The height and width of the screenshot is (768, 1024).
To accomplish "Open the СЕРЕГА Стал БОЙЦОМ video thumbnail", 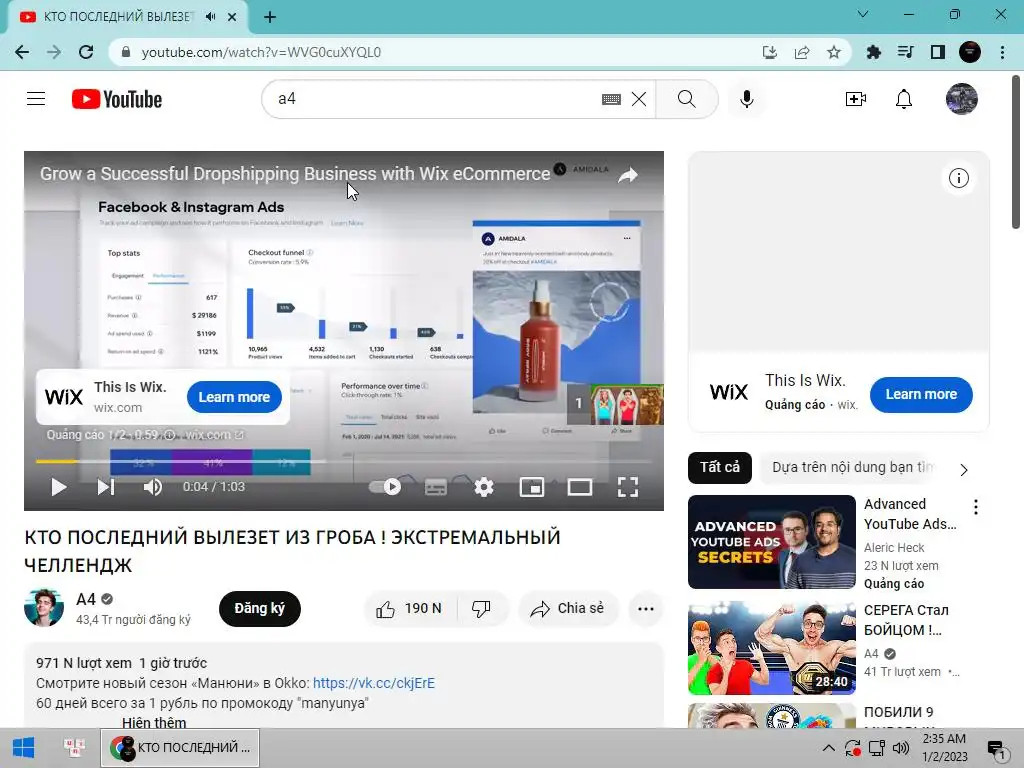I will 771,648.
